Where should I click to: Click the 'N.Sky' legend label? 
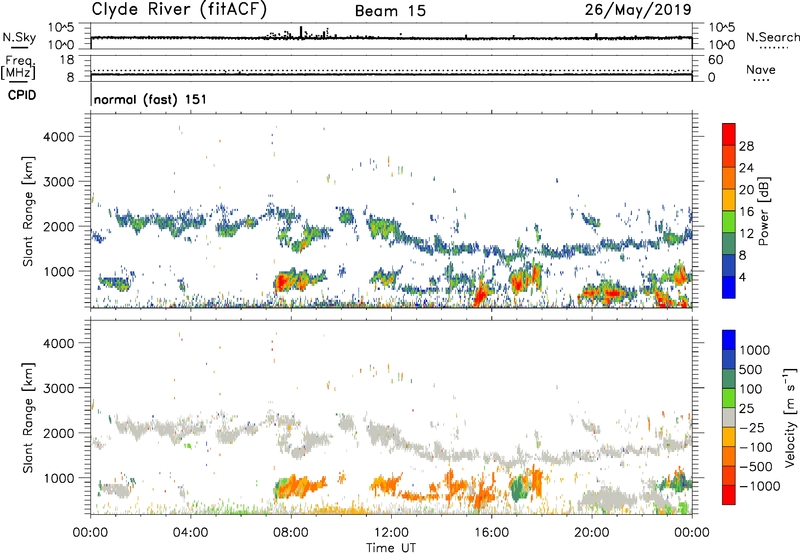click(19, 37)
